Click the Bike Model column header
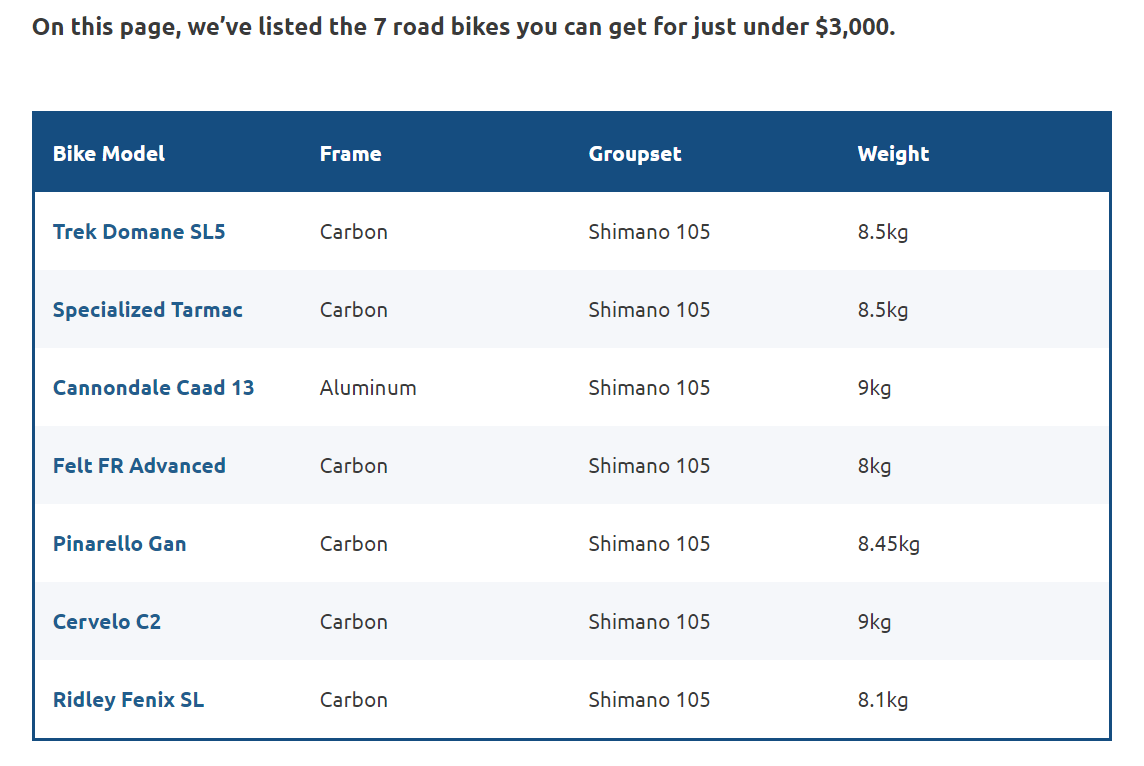The image size is (1144, 766). (109, 154)
